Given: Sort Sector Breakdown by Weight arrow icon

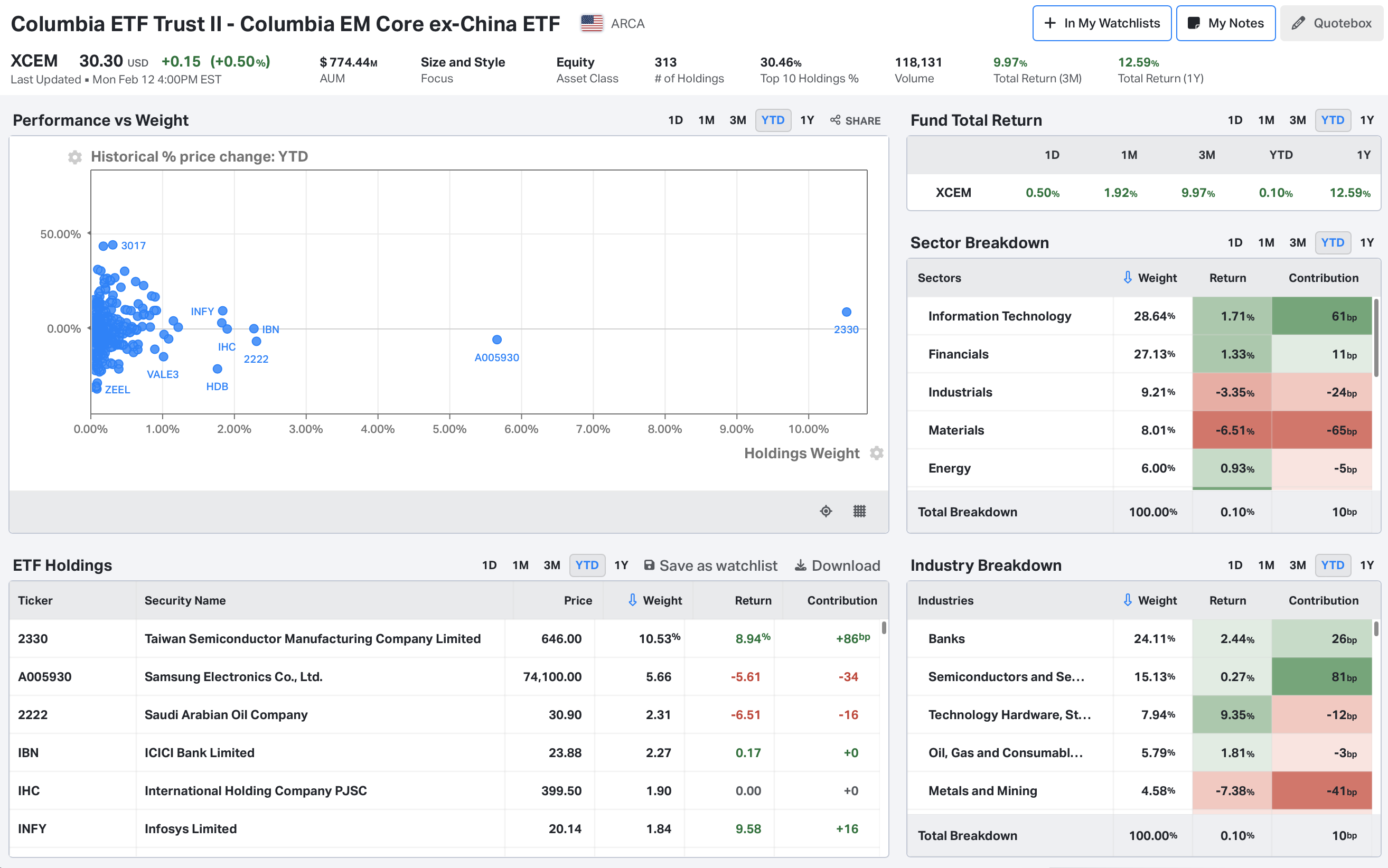Looking at the screenshot, I should pos(1127,277).
